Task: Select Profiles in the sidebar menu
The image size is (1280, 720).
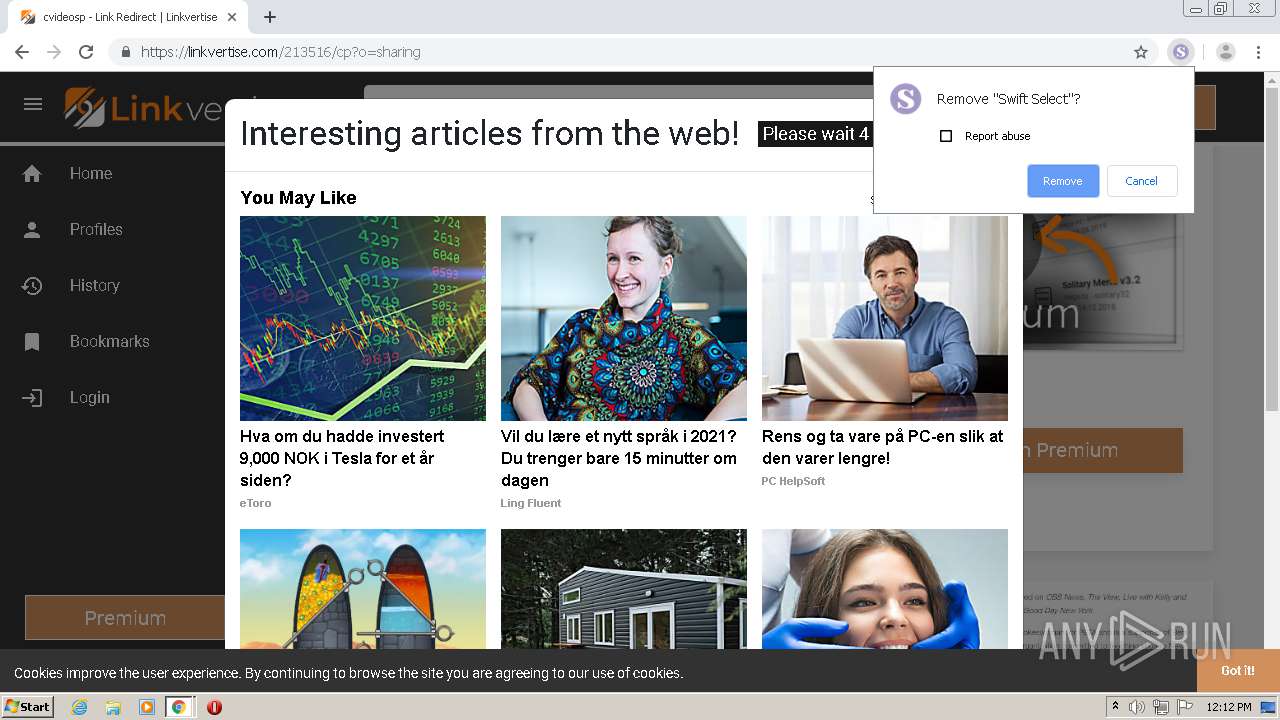Action: coord(96,230)
